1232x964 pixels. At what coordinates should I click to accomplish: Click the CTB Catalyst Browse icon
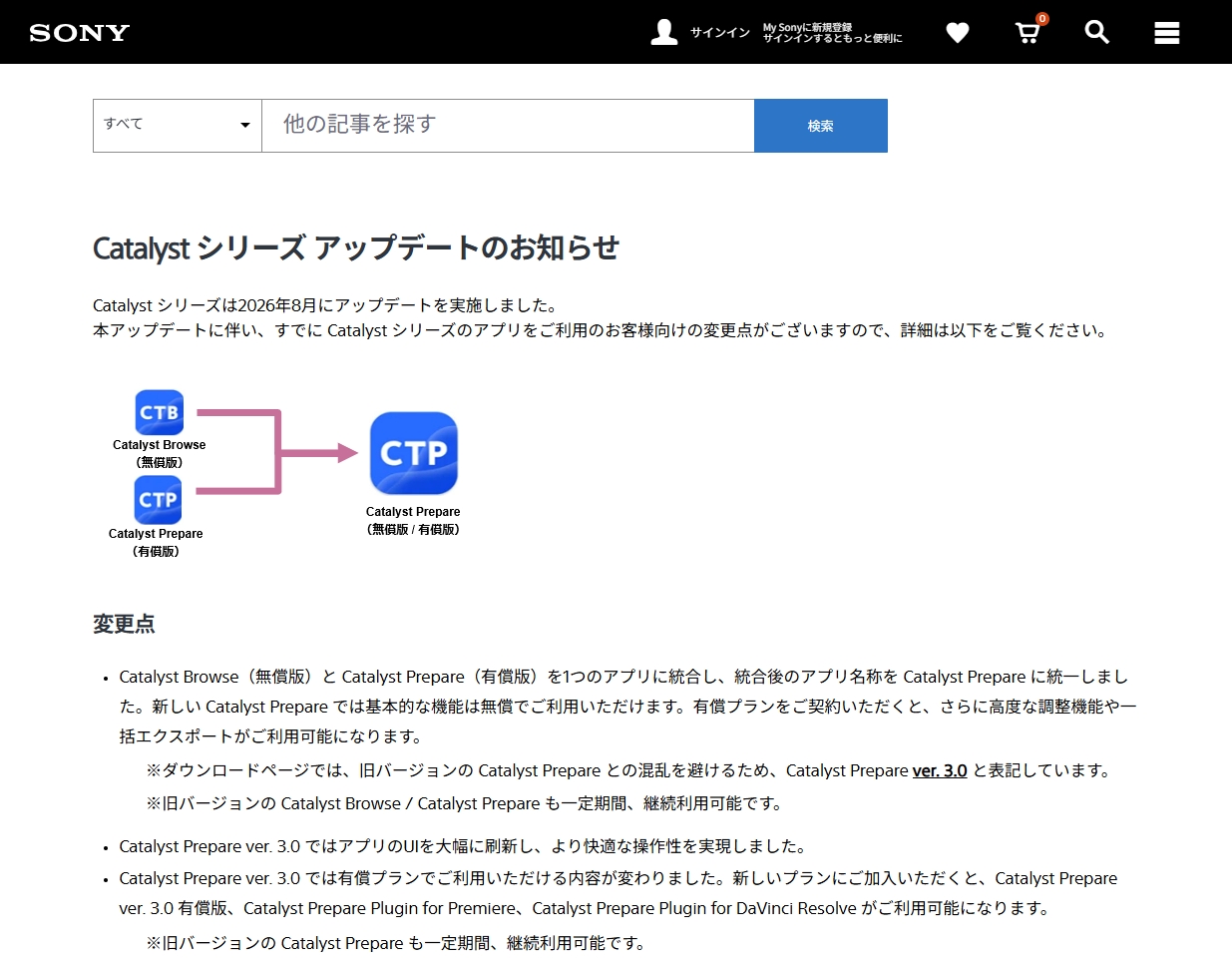(x=160, y=412)
